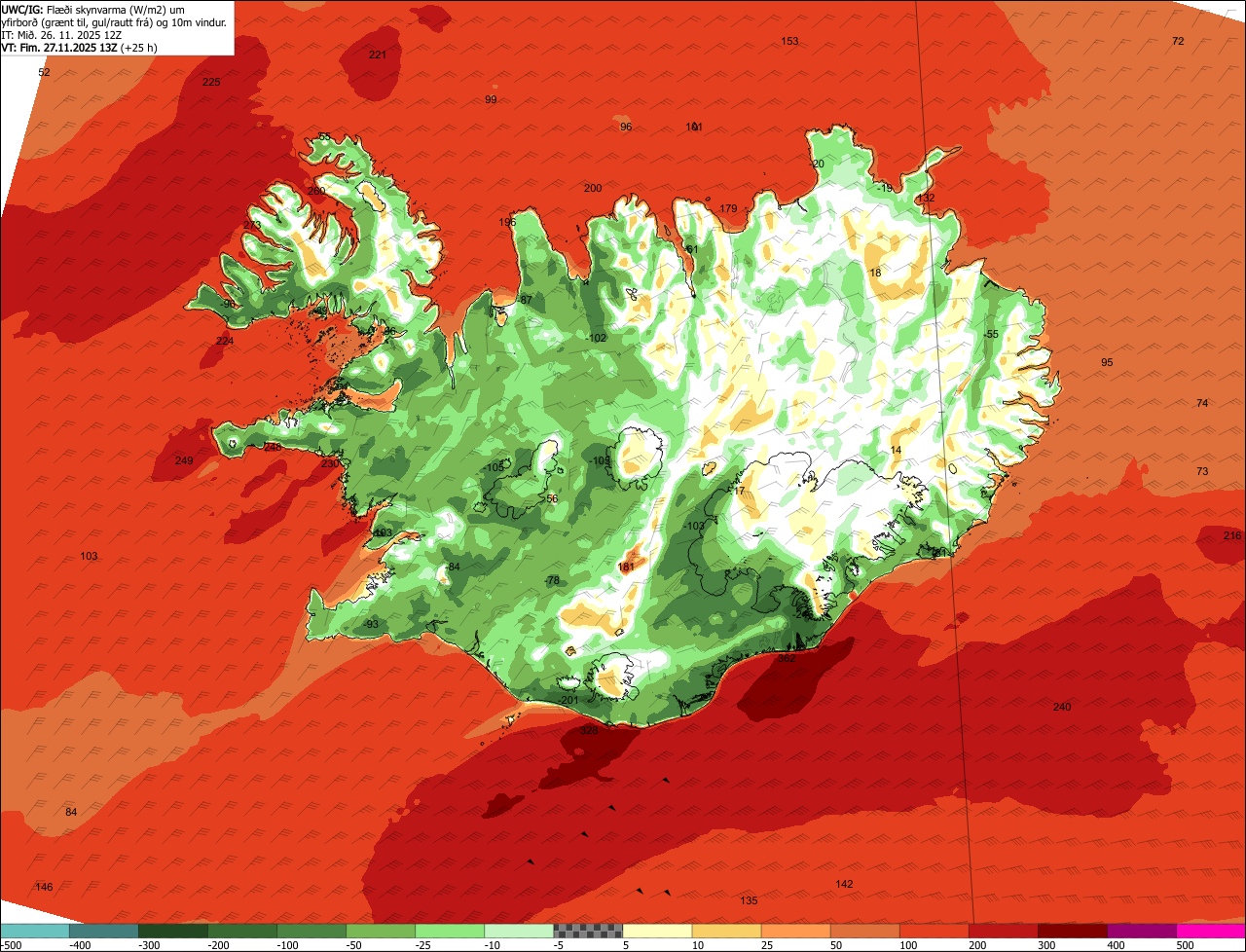Click the value 99 in the northern ocean

point(491,99)
